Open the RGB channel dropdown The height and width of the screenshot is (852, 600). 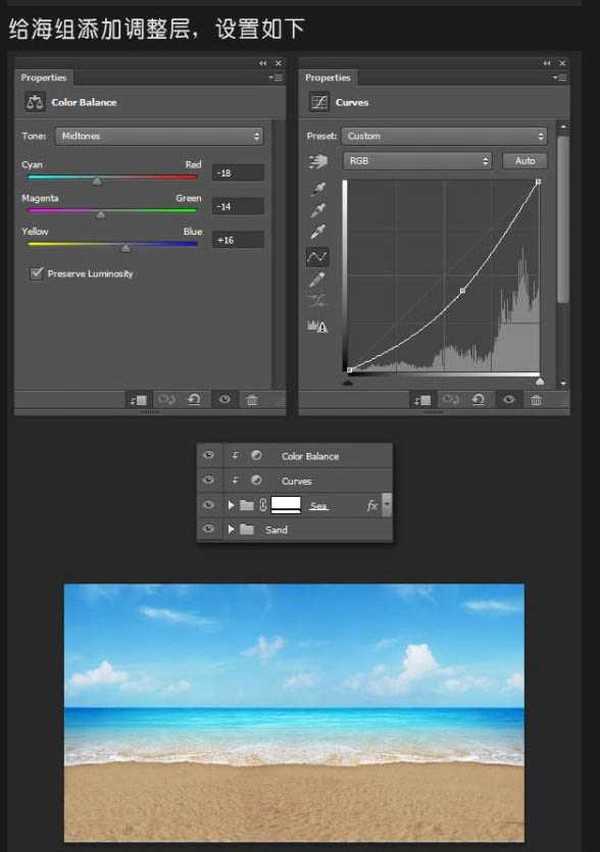point(418,161)
